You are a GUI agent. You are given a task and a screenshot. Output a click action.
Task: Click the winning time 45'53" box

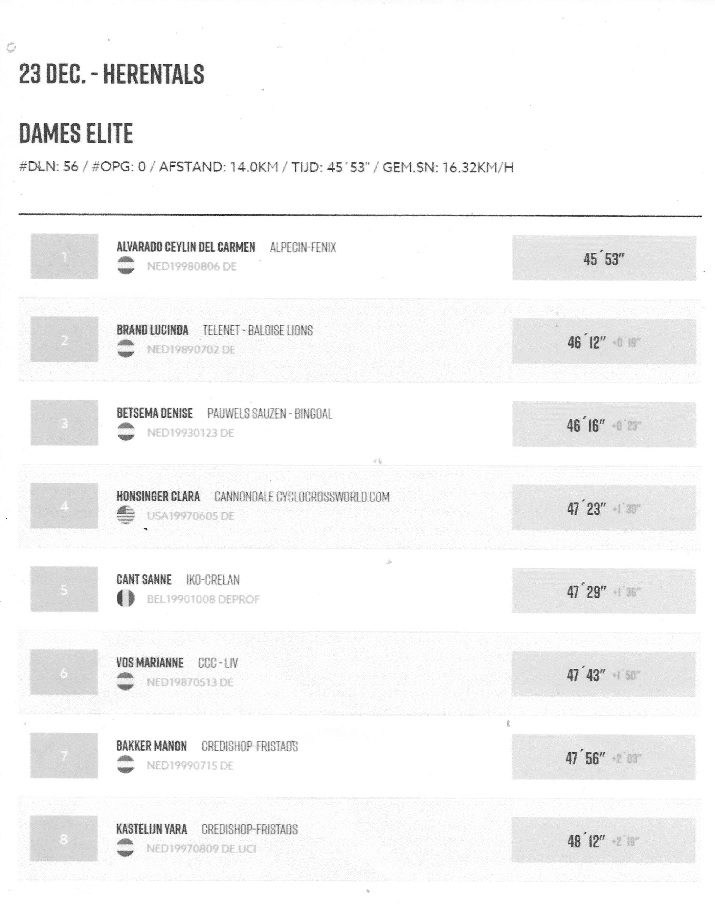pos(603,259)
